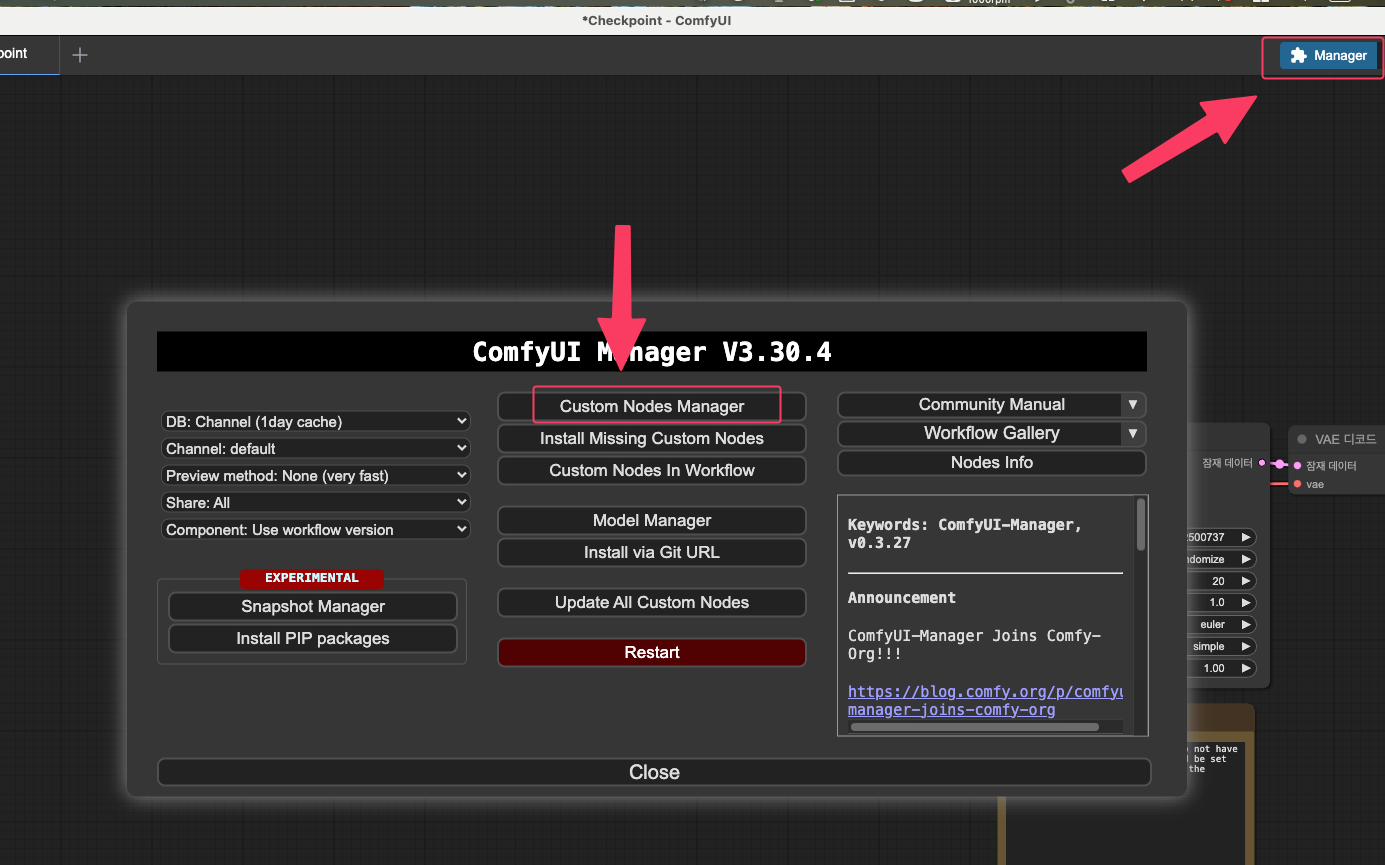Open the Community Manual button
Image resolution: width=1385 pixels, height=865 pixels.
(980, 405)
